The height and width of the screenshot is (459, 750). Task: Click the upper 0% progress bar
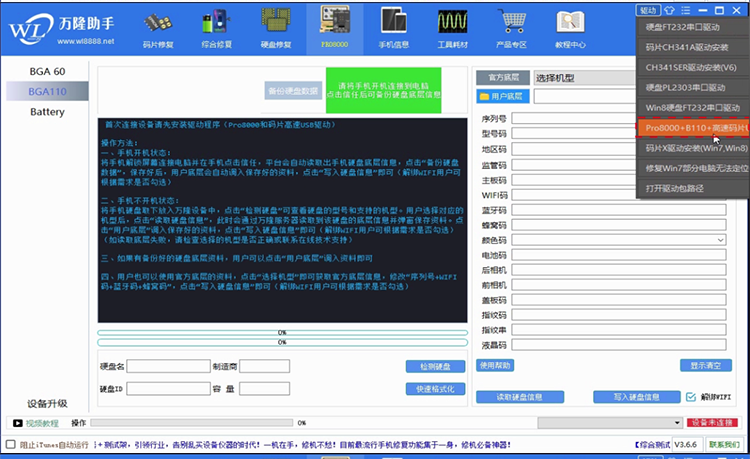click(x=282, y=333)
